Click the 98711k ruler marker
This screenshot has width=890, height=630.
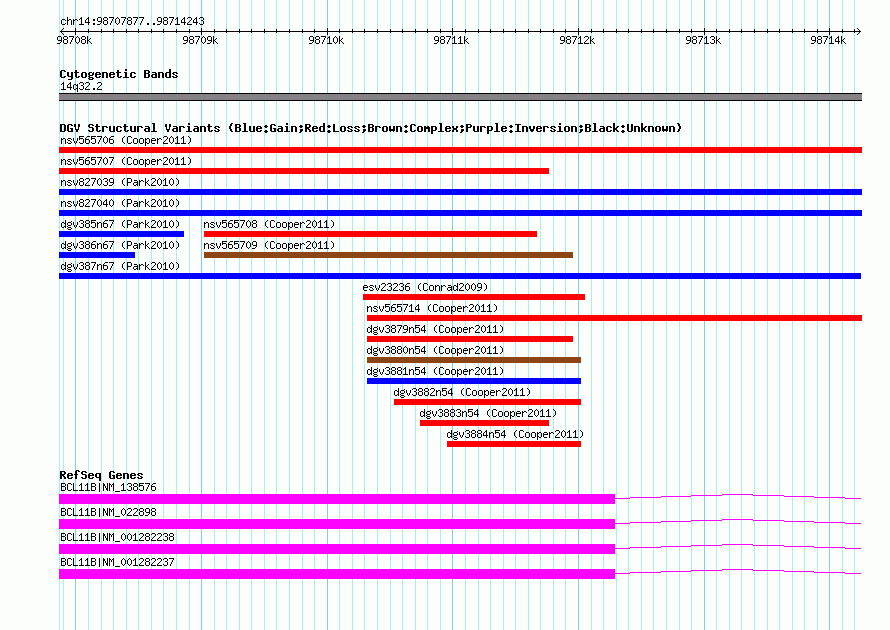pyautogui.click(x=451, y=40)
